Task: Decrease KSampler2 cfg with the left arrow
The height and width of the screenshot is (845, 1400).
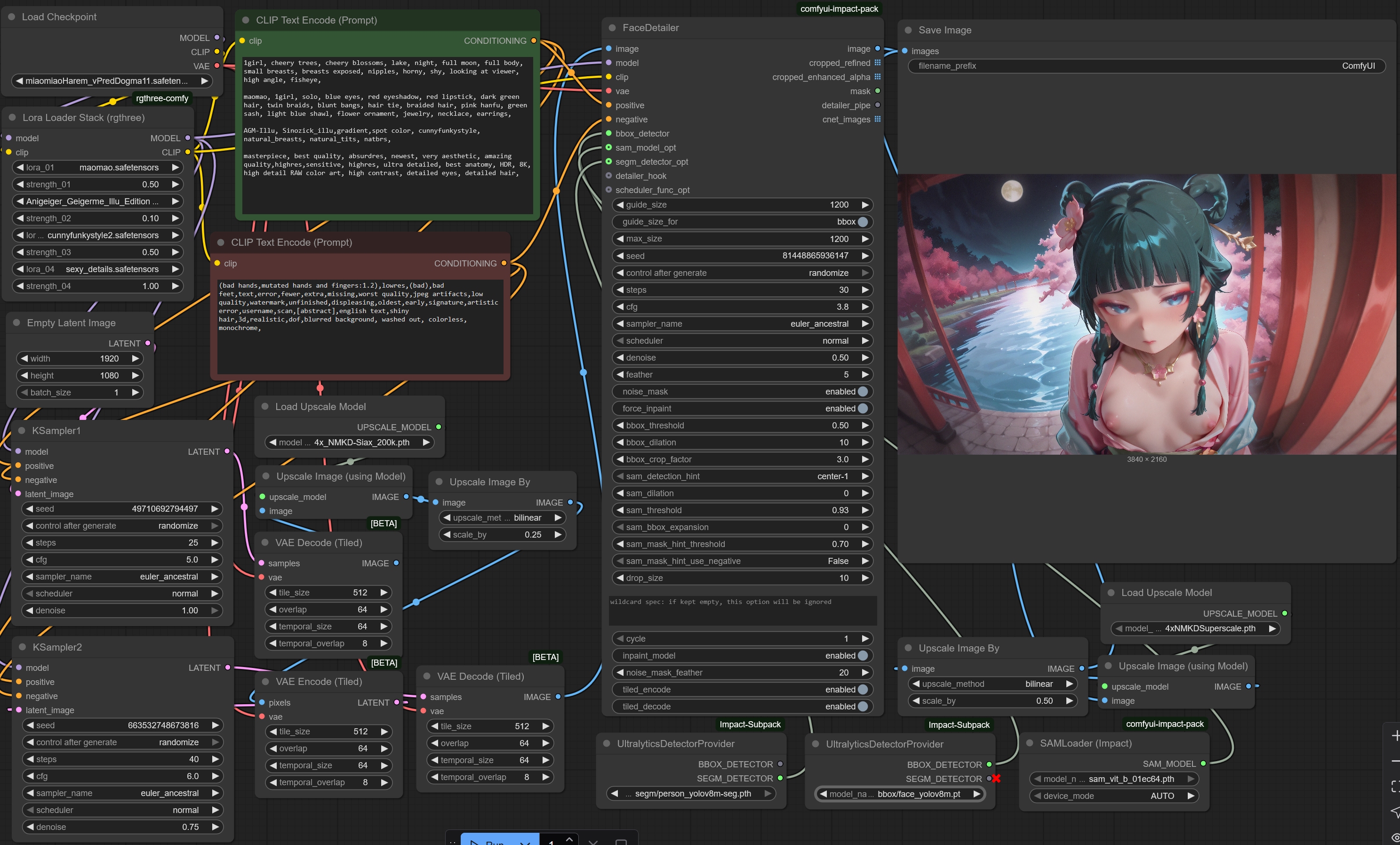Action: pos(30,776)
